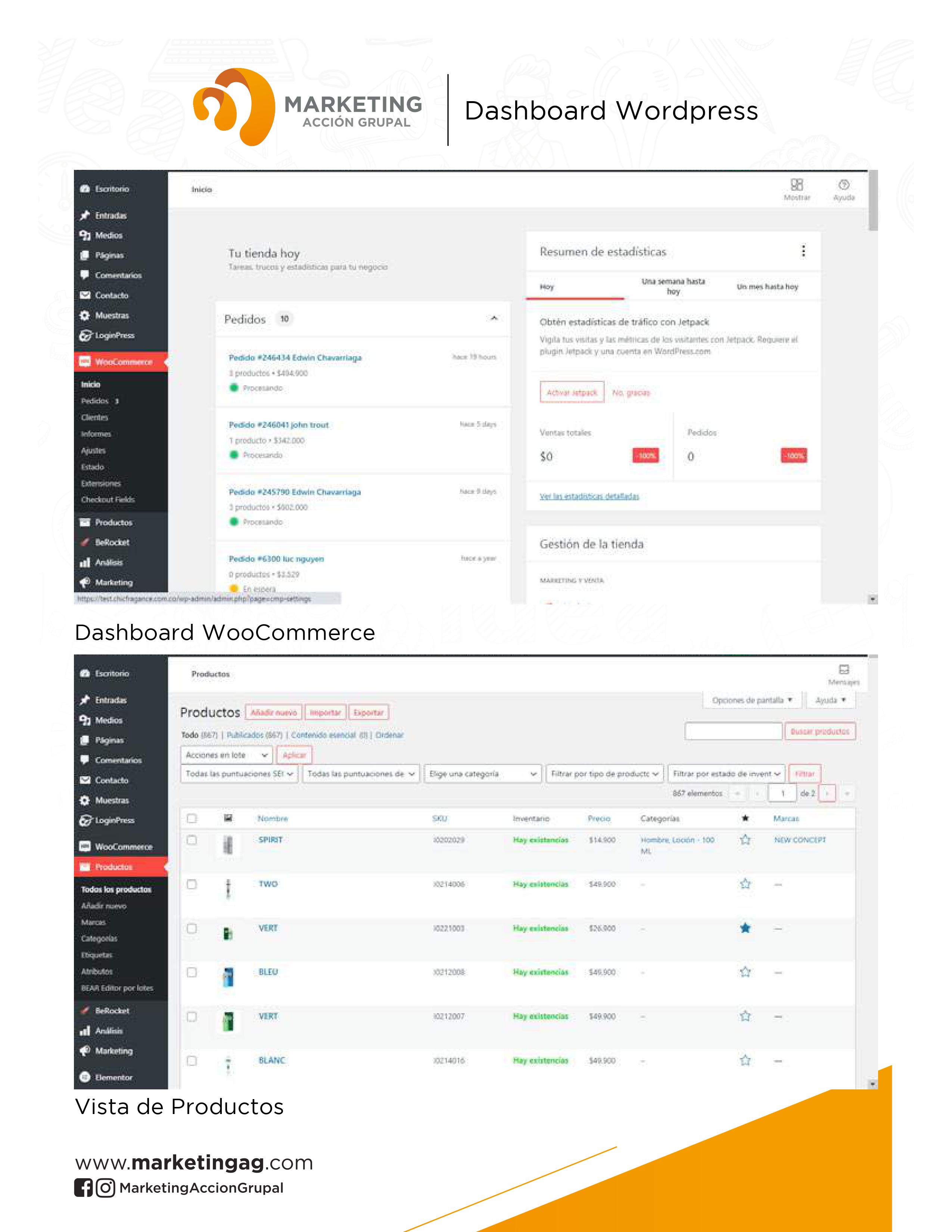The image size is (952, 1232).
Task: Click the three-dot menu in Resumen de estadísticas
Action: click(803, 251)
